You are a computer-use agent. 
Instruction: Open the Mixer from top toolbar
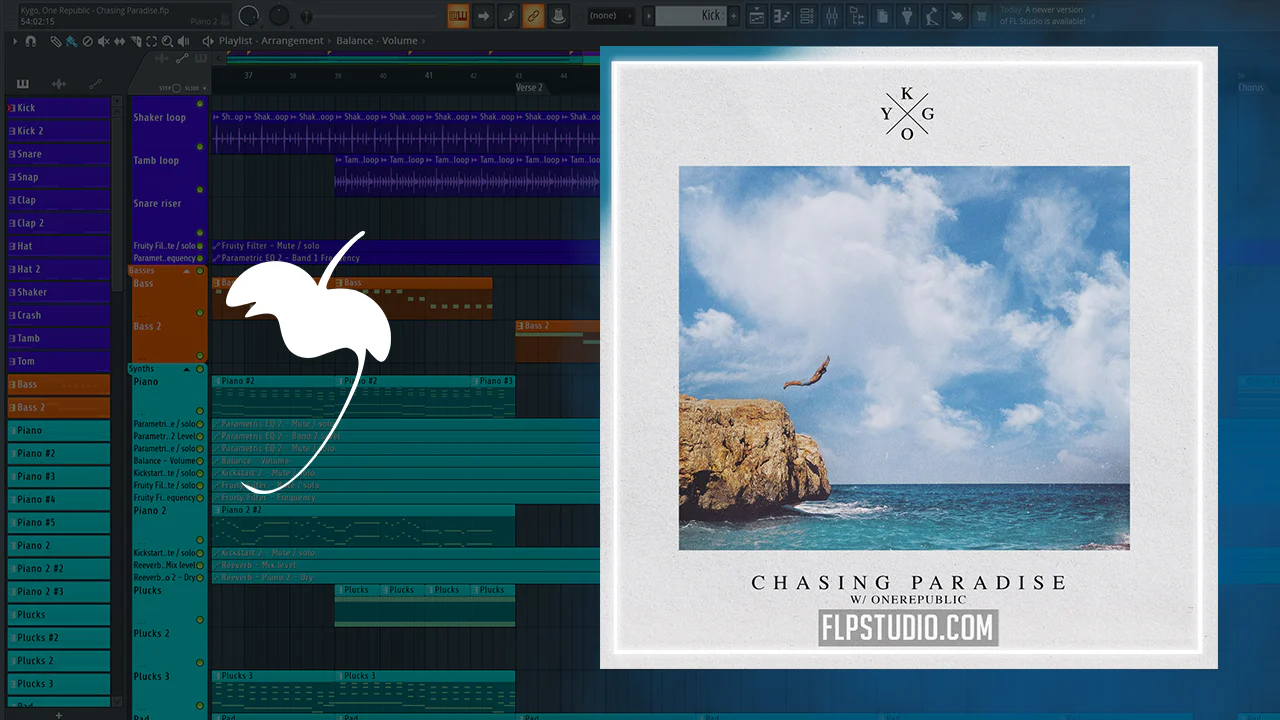pyautogui.click(x=832, y=15)
